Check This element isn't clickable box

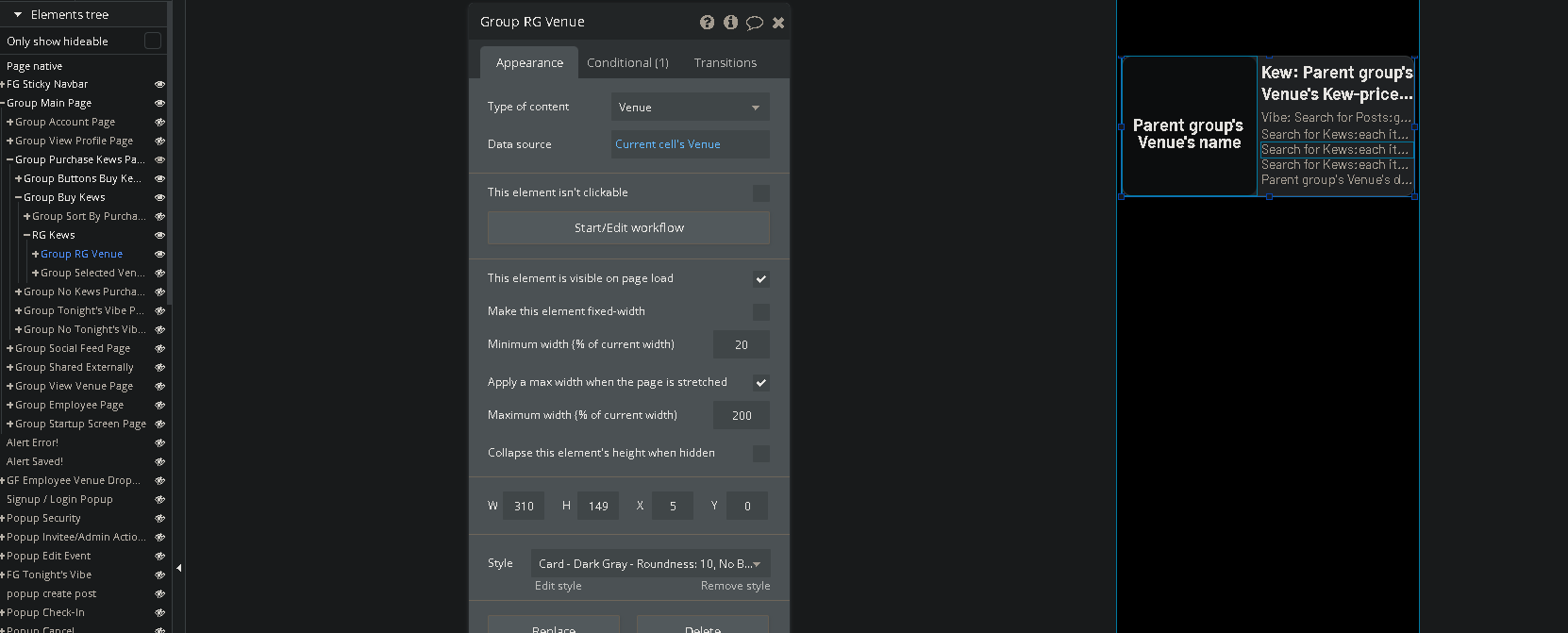[761, 193]
